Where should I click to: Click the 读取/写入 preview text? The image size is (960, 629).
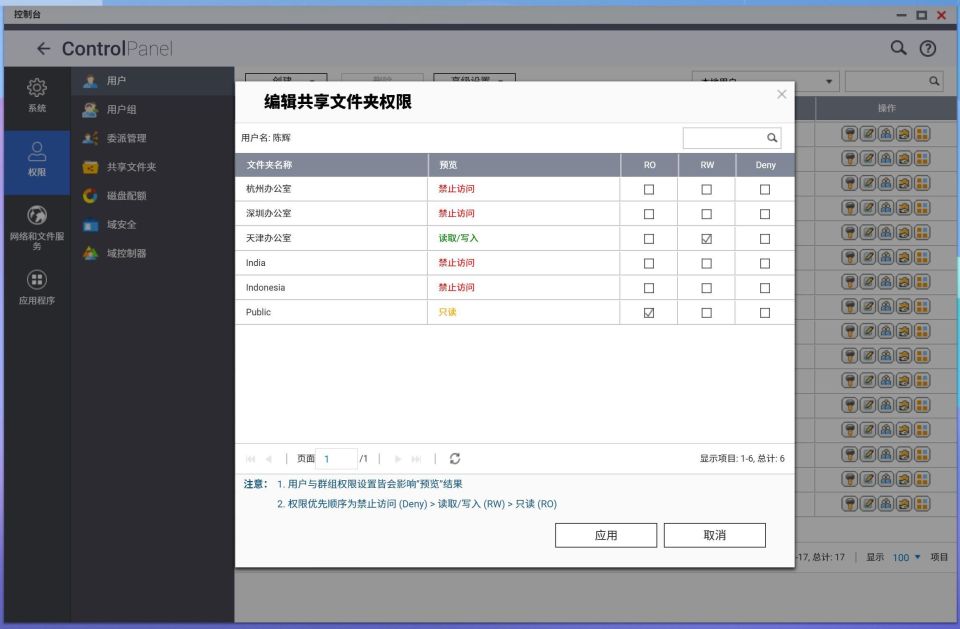458,238
